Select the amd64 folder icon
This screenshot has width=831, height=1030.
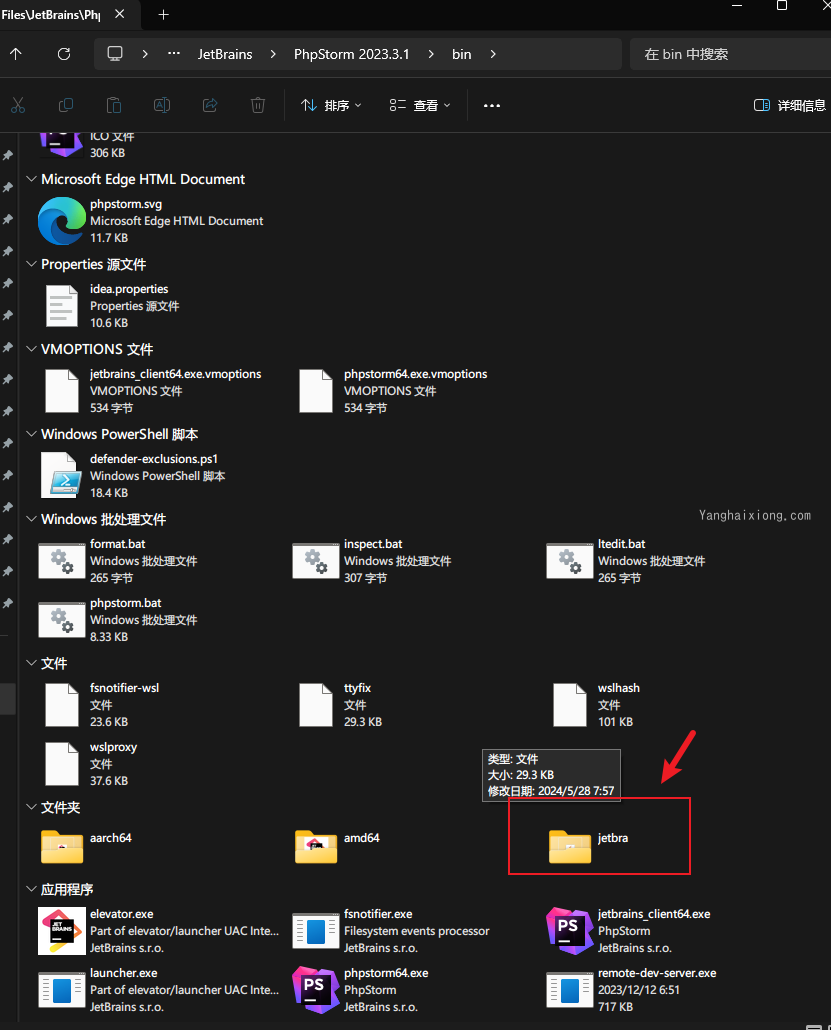pyautogui.click(x=316, y=846)
